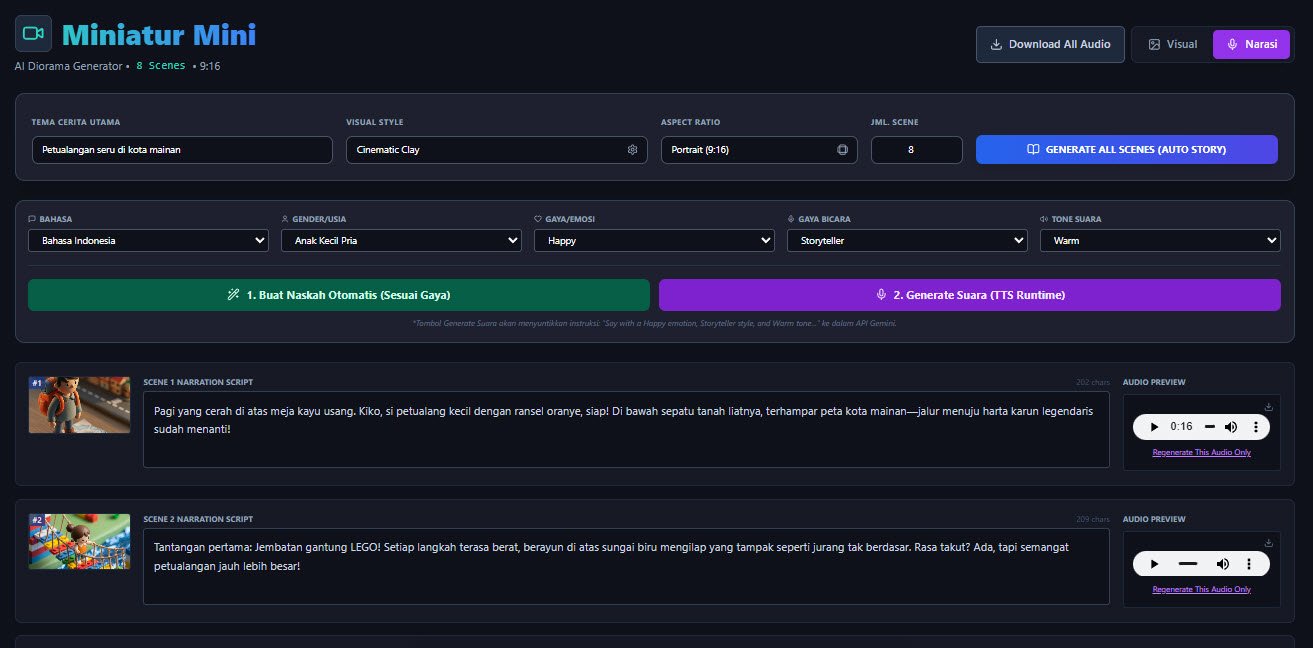1313x648 pixels.
Task: Play the Scene 2 audio preview
Action: click(1154, 564)
